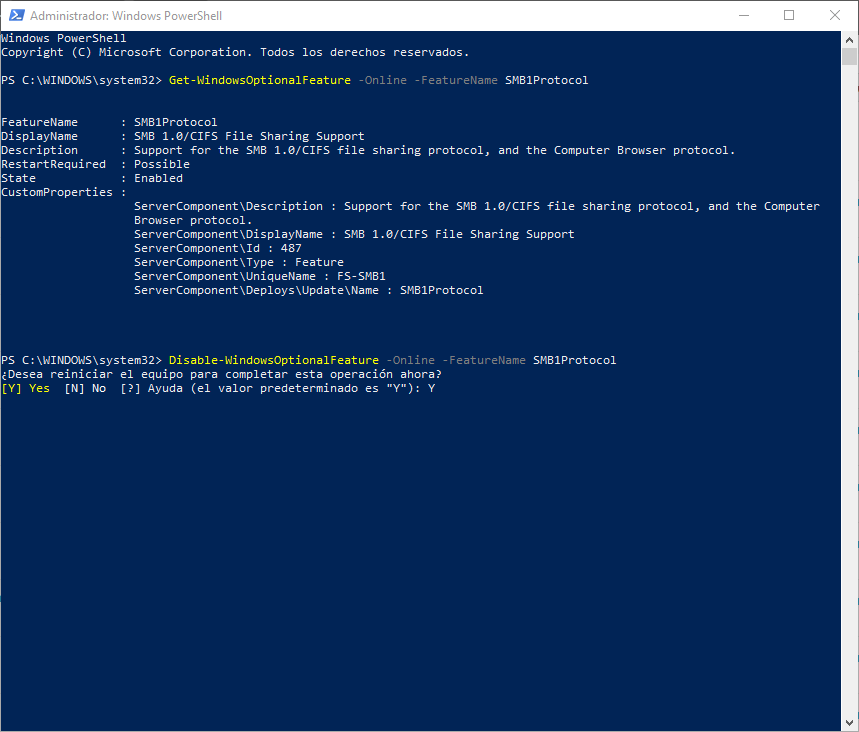The height and width of the screenshot is (732, 859).
Task: Click the typed Y response after the prompt
Action: [x=431, y=387]
